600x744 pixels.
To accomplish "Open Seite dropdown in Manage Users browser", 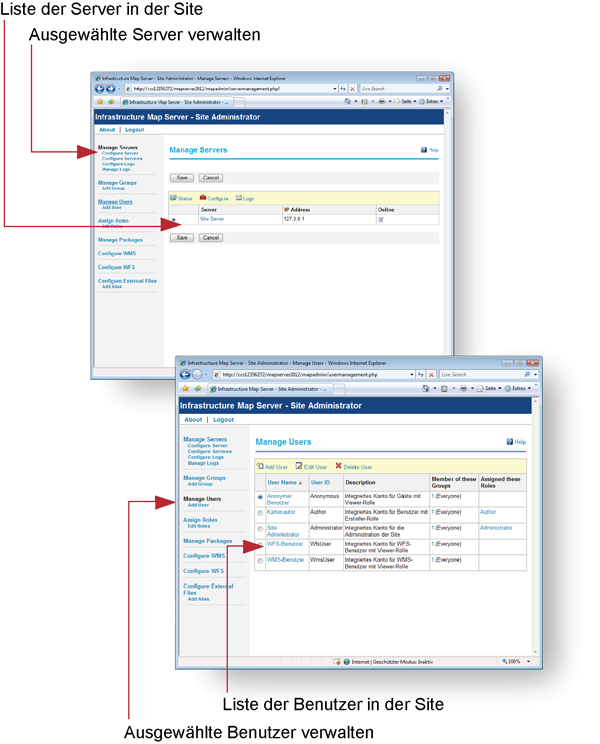I will [489, 389].
